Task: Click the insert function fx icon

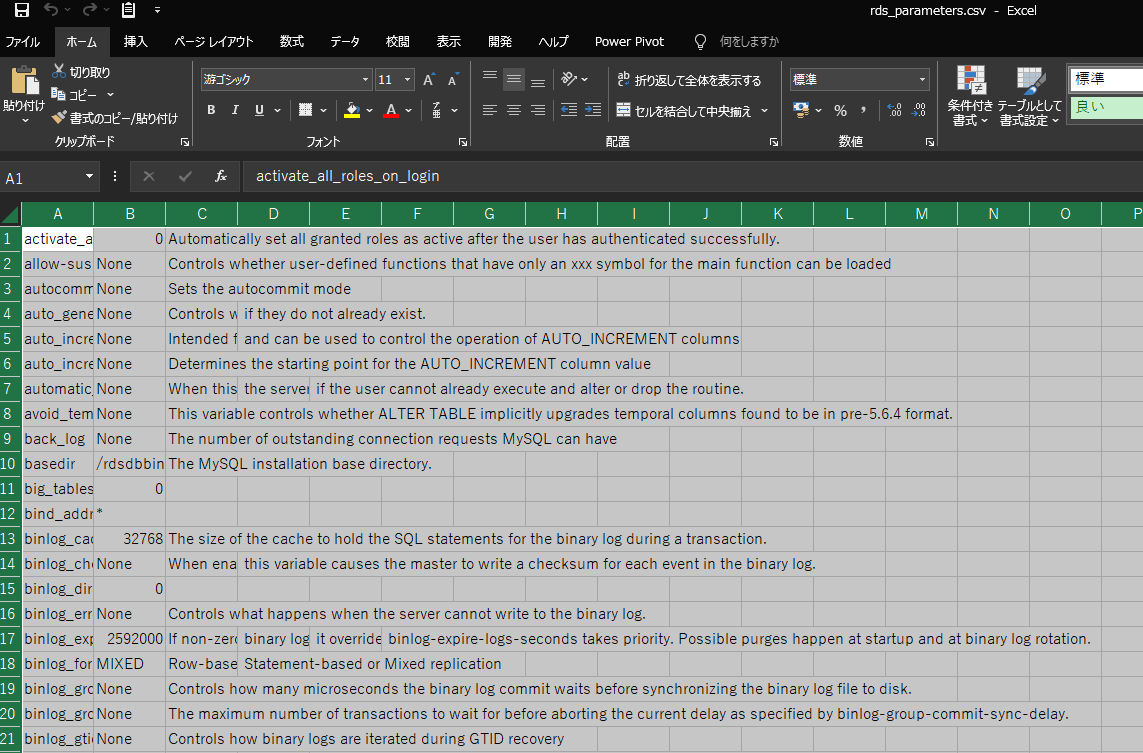Action: click(x=221, y=176)
